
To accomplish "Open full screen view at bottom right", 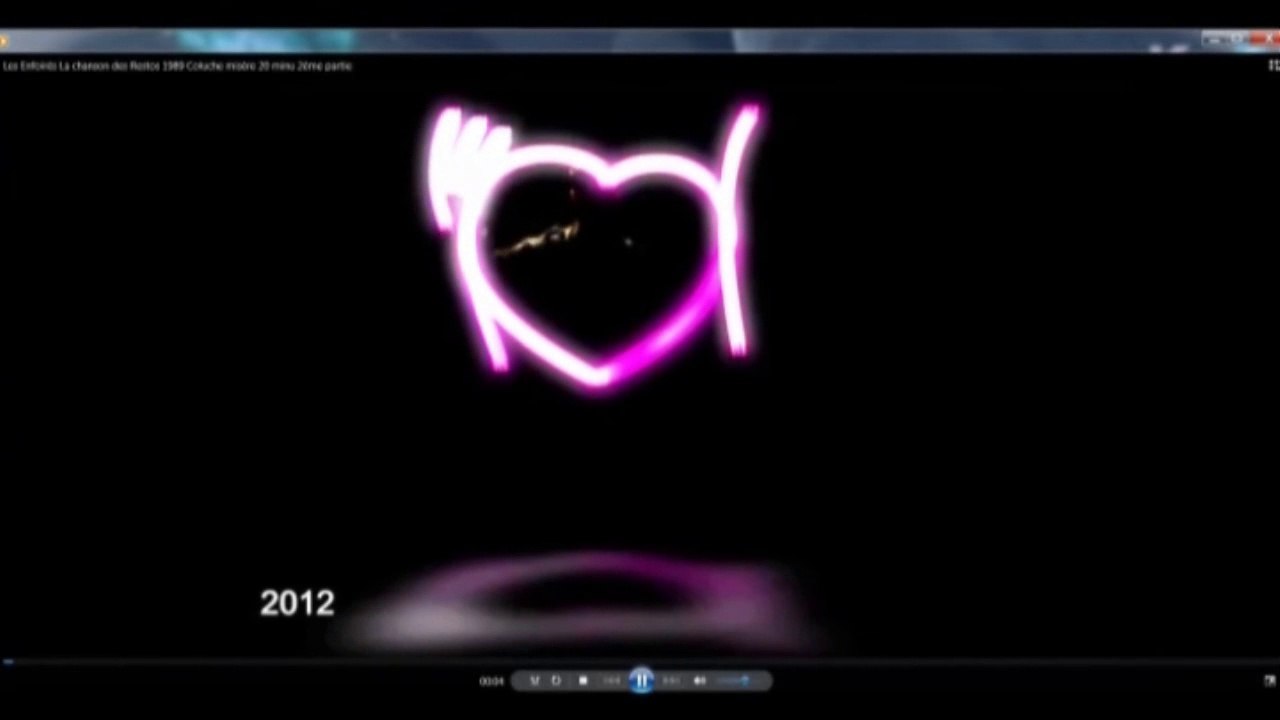I will 1269,681.
